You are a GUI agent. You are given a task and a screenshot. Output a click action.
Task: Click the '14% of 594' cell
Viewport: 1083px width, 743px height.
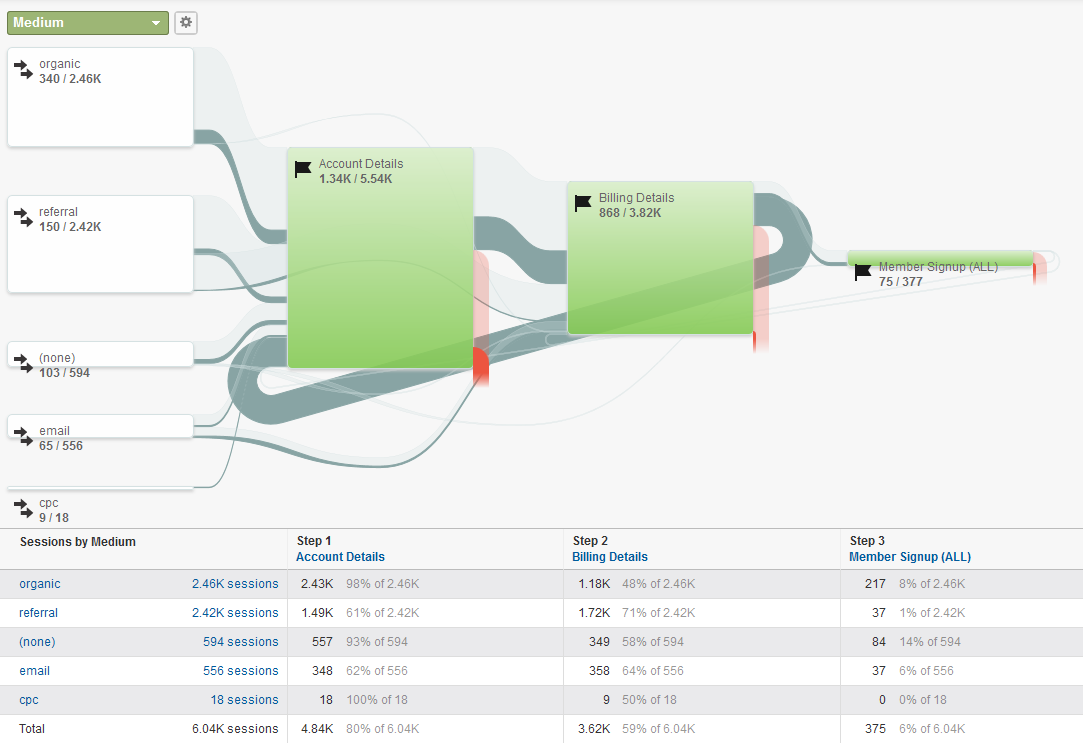(x=930, y=642)
